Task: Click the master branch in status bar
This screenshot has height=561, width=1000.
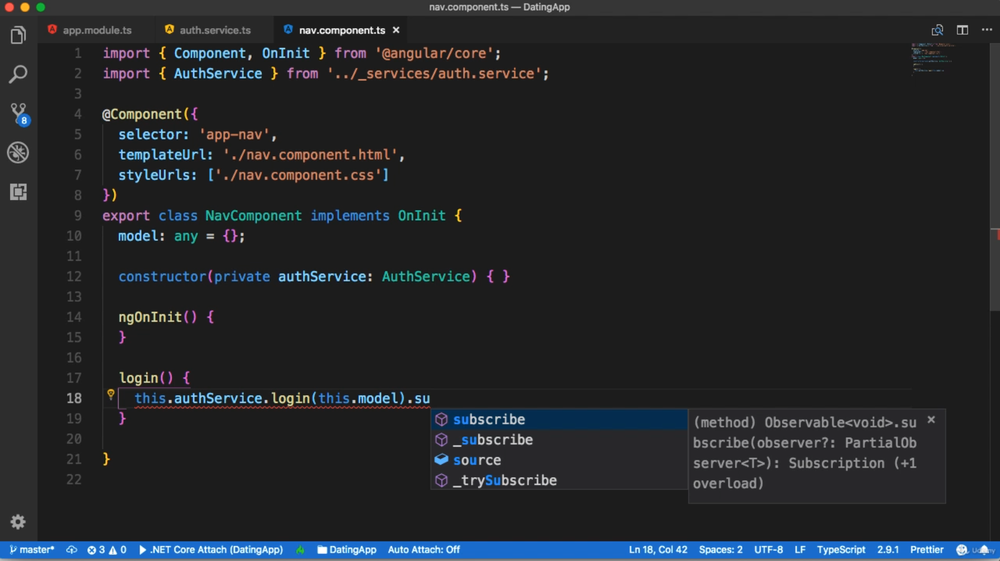Action: coord(32,550)
